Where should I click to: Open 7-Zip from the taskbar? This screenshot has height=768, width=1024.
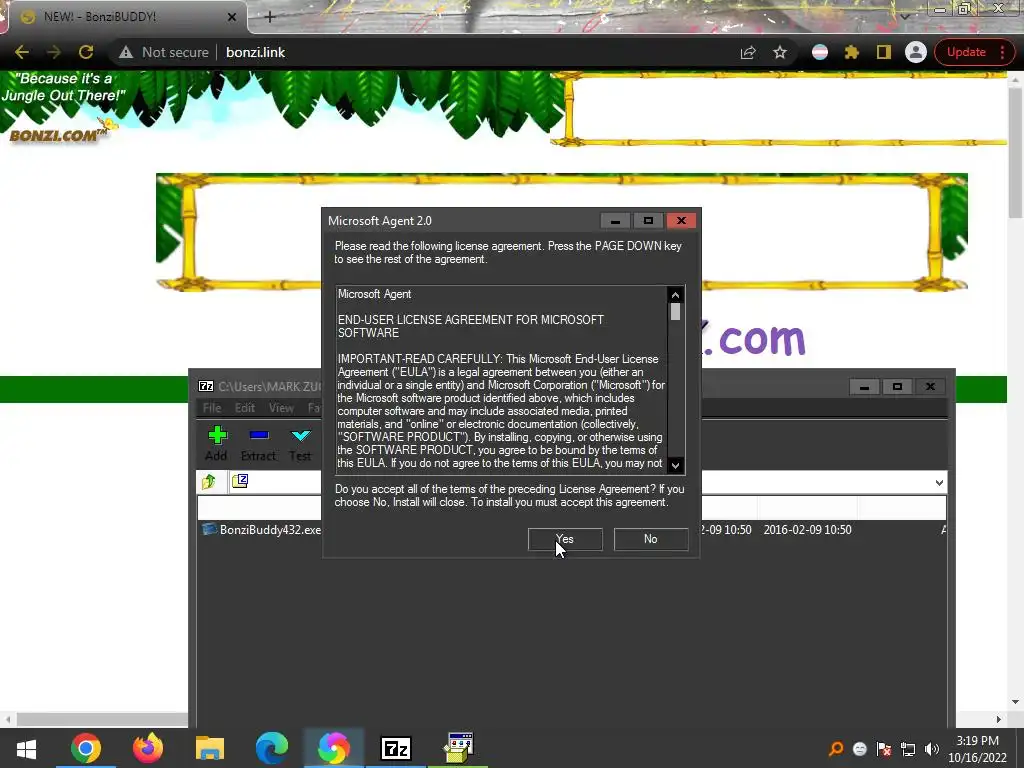[396, 748]
